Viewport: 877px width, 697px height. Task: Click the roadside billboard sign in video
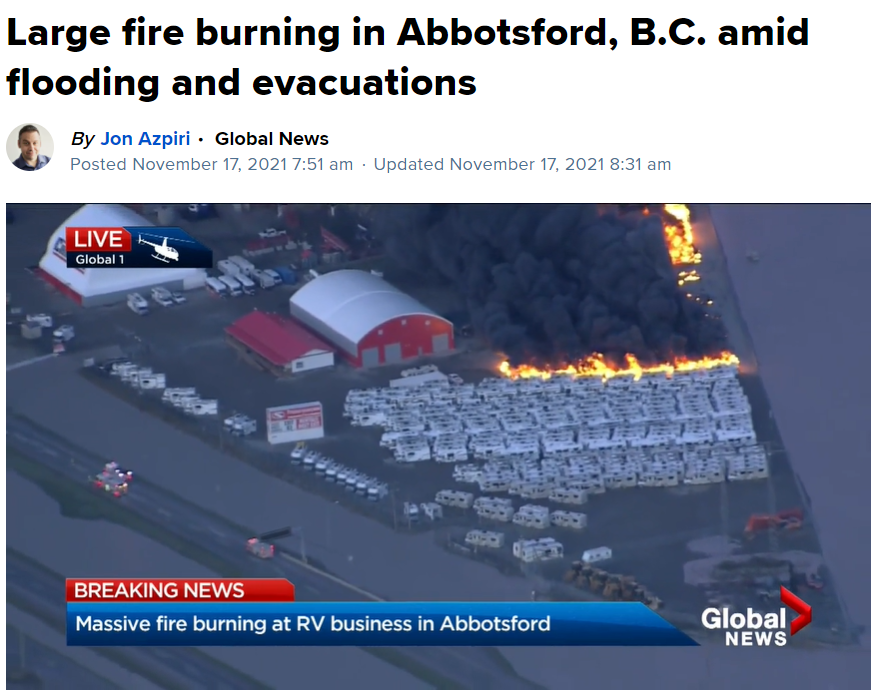(295, 422)
